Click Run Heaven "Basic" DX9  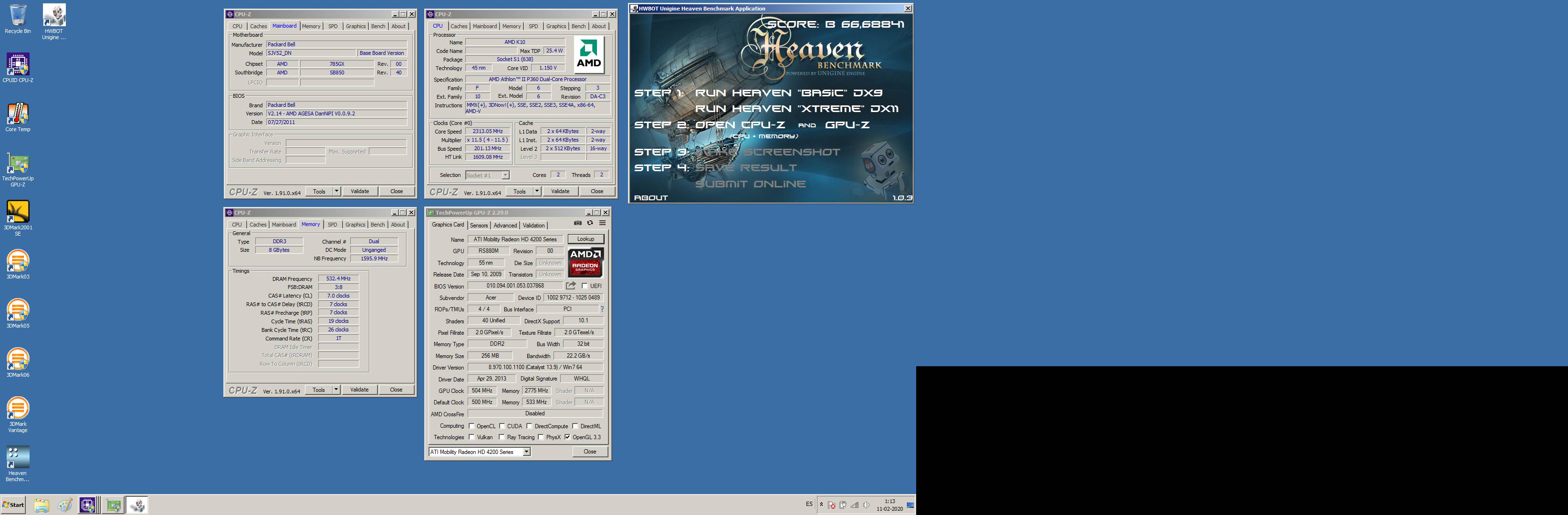[788, 93]
